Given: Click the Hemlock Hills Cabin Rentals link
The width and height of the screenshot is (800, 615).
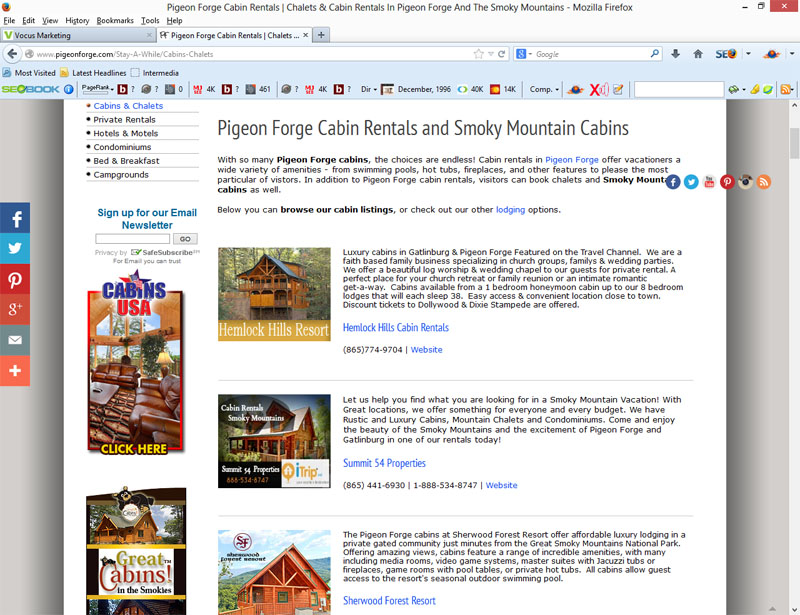Looking at the screenshot, I should (396, 328).
